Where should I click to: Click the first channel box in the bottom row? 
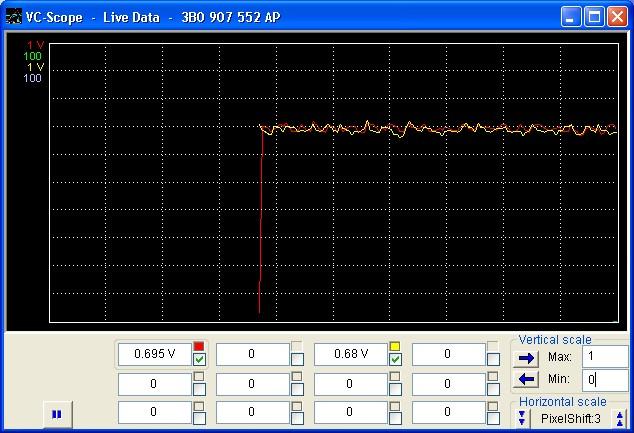coord(154,412)
